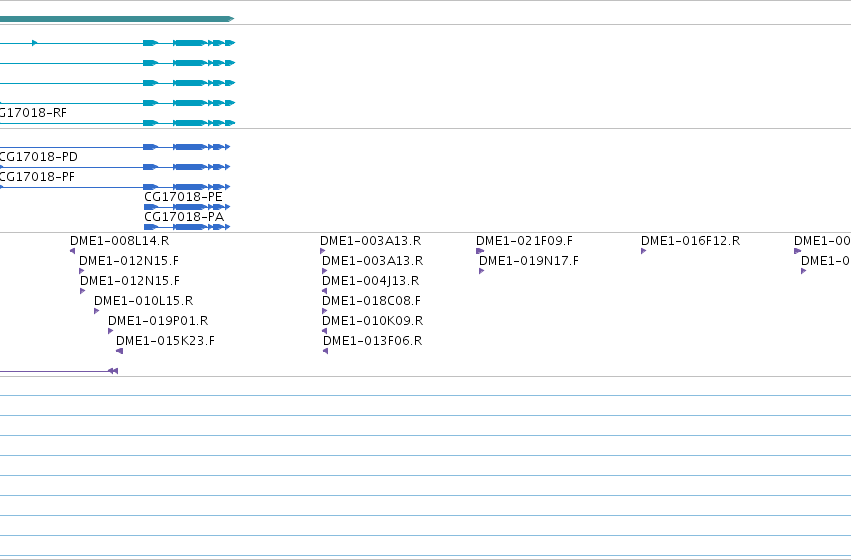Click the arrow marker beneath DME1-010K09.R

click(325, 332)
